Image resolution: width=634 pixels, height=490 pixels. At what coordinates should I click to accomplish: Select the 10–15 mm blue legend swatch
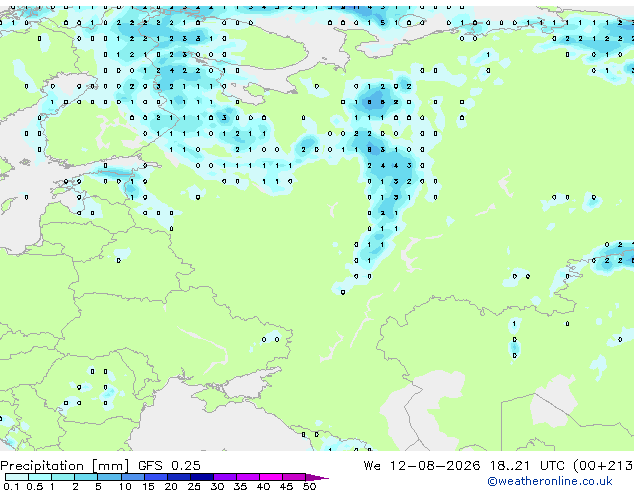tap(133, 477)
